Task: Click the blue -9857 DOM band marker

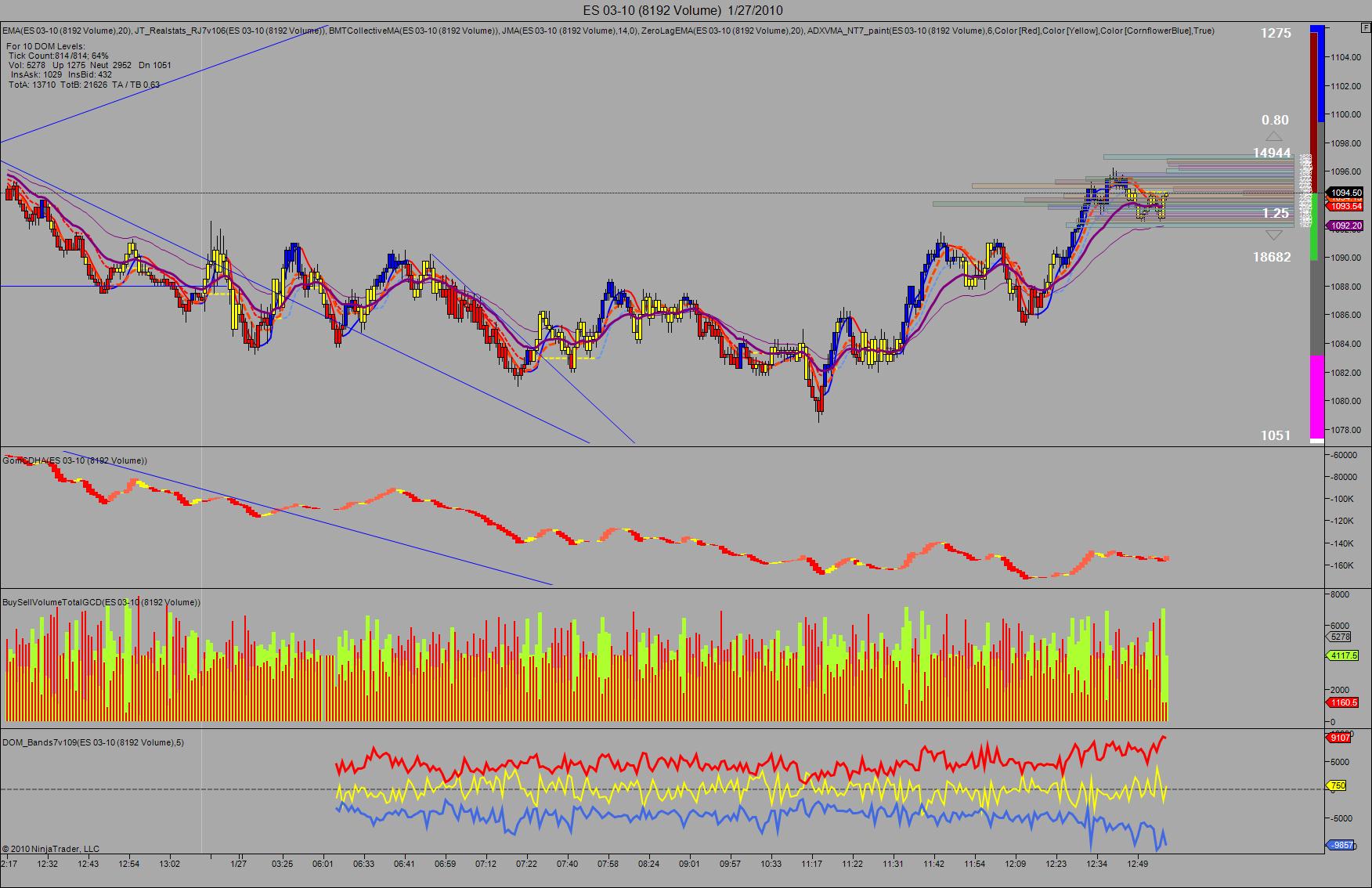Action: [x=1341, y=845]
